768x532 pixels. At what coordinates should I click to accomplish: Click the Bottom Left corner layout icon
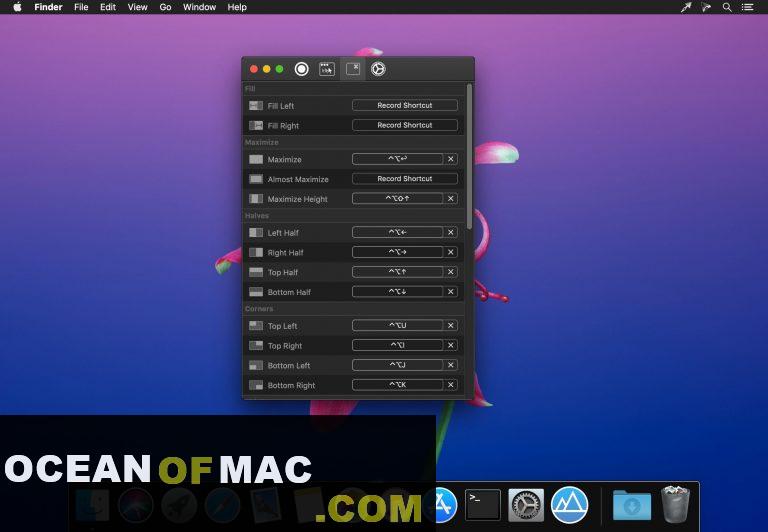pos(256,365)
